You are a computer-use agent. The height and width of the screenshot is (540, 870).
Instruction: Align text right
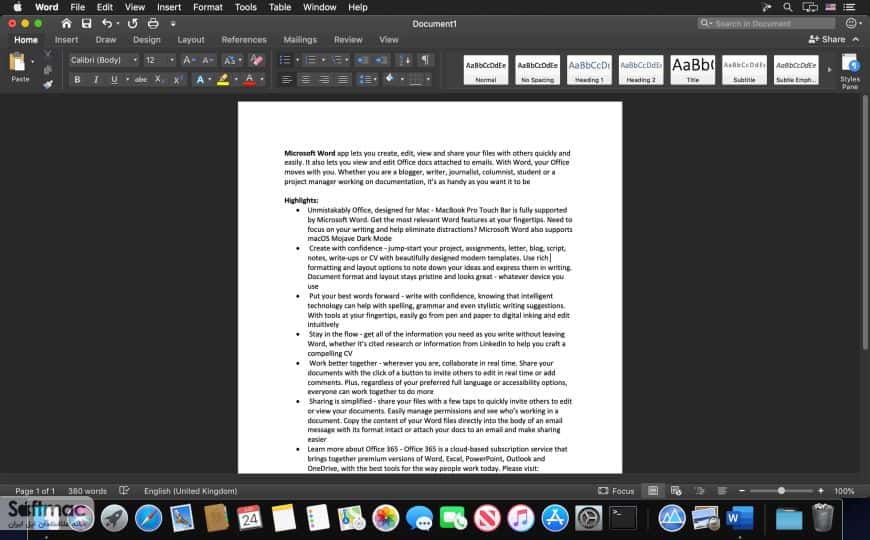click(324, 80)
